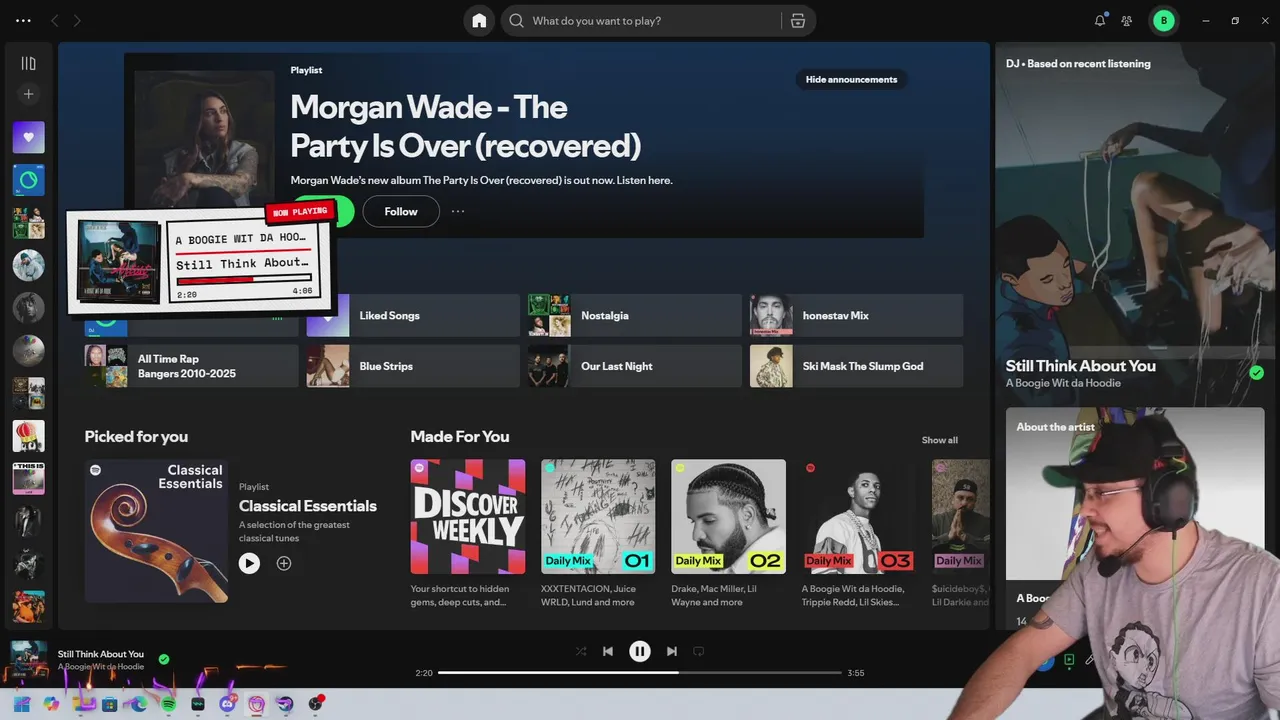Open the Spotify Home page
The width and height of the screenshot is (1280, 720).
pyautogui.click(x=479, y=20)
